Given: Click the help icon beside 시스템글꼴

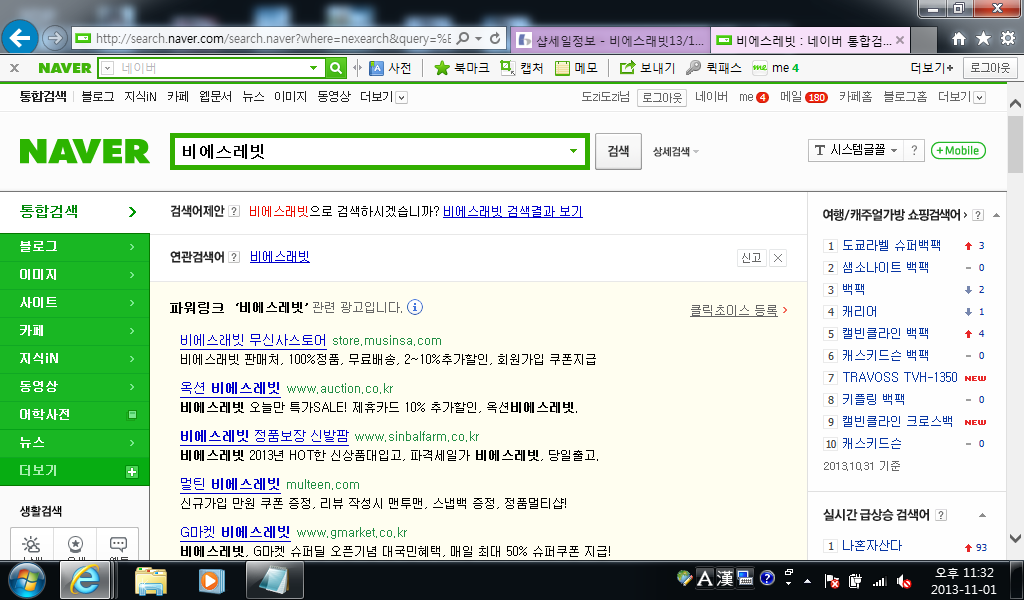Looking at the screenshot, I should 914,150.
